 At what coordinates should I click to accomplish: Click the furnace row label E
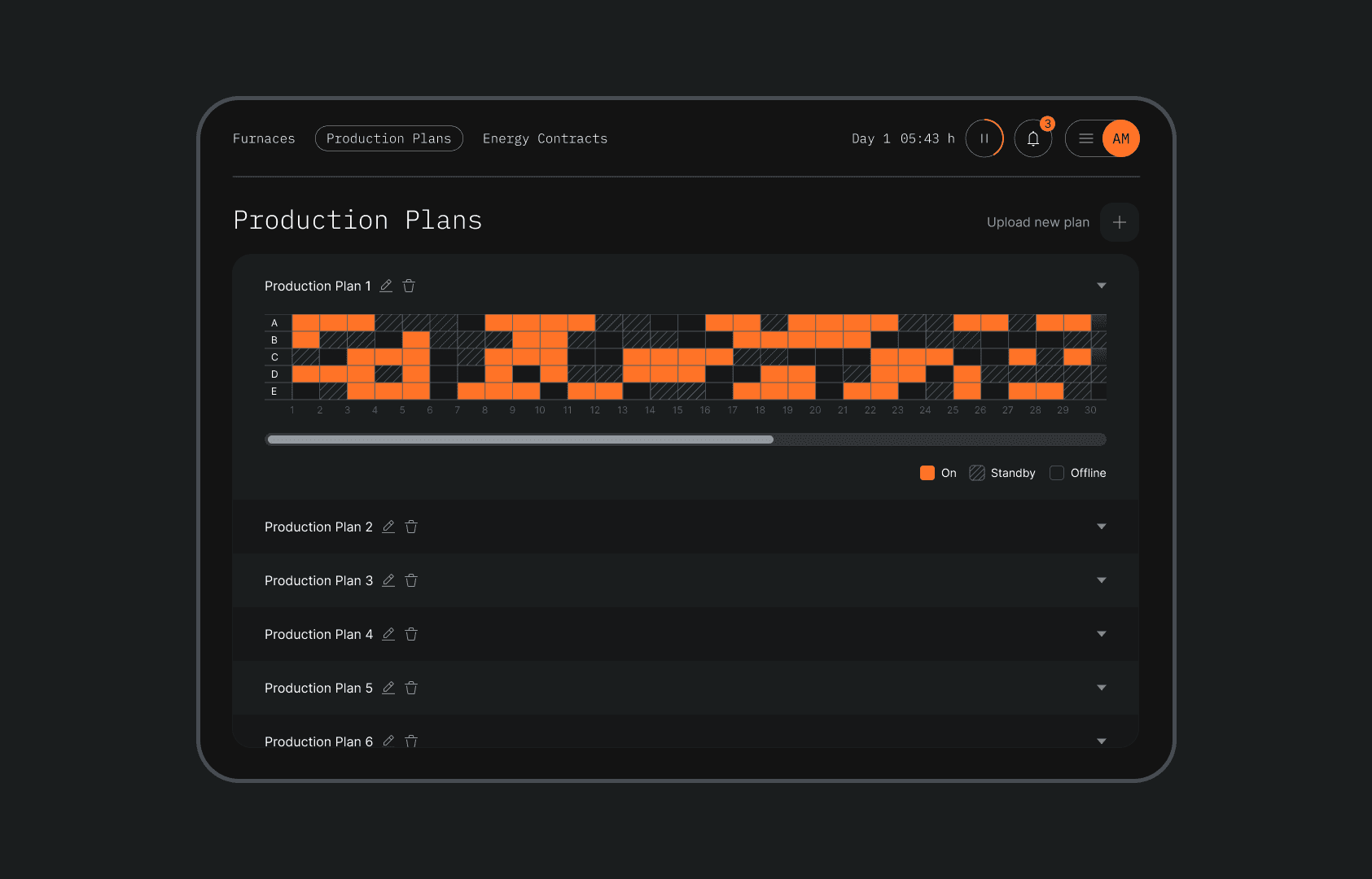tap(274, 391)
